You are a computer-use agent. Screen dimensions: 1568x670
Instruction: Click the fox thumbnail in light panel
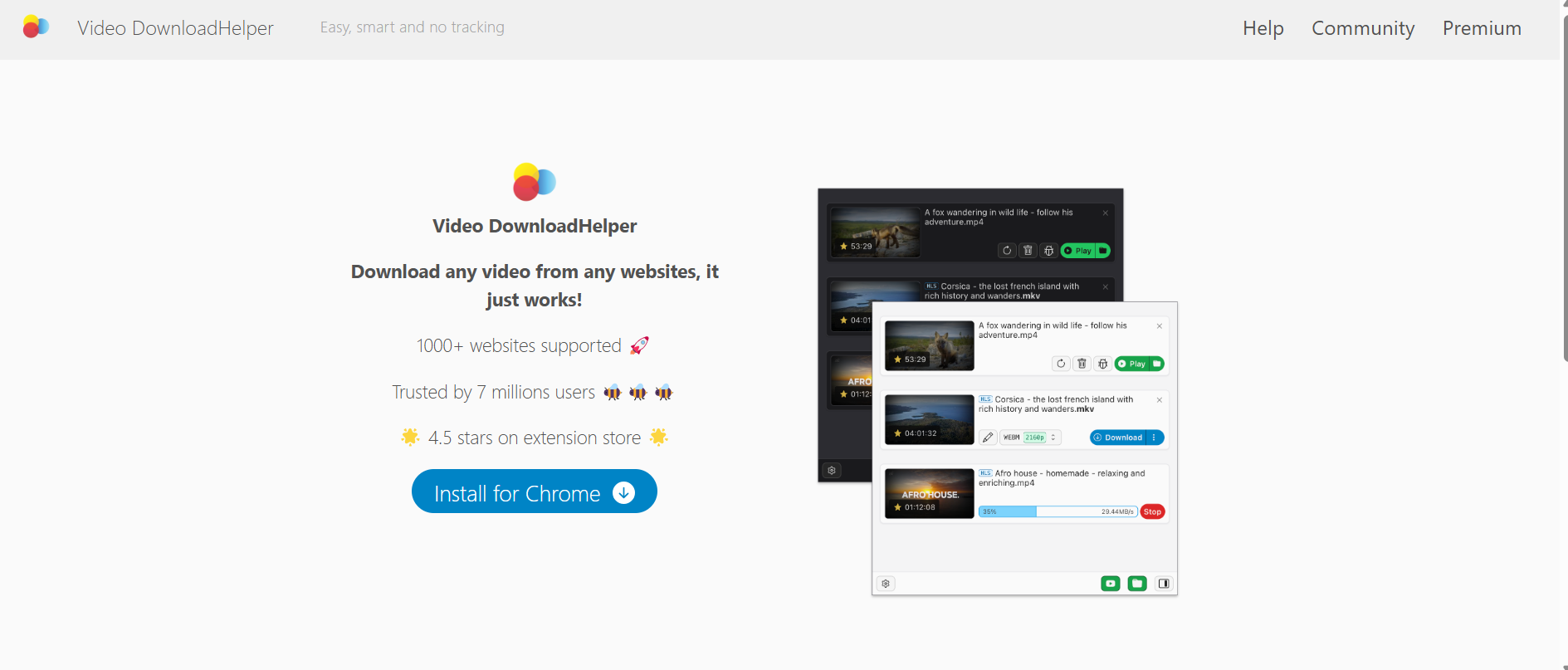click(x=930, y=345)
